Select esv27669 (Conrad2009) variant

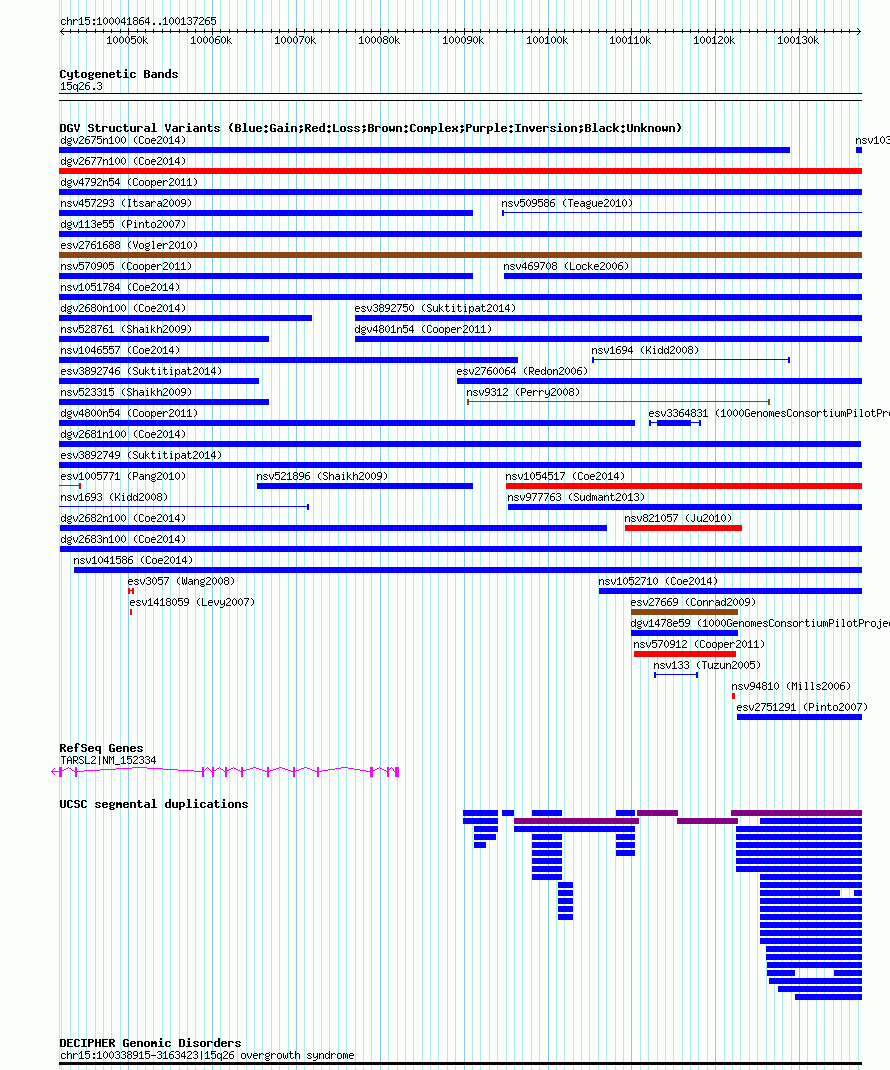pos(685,612)
